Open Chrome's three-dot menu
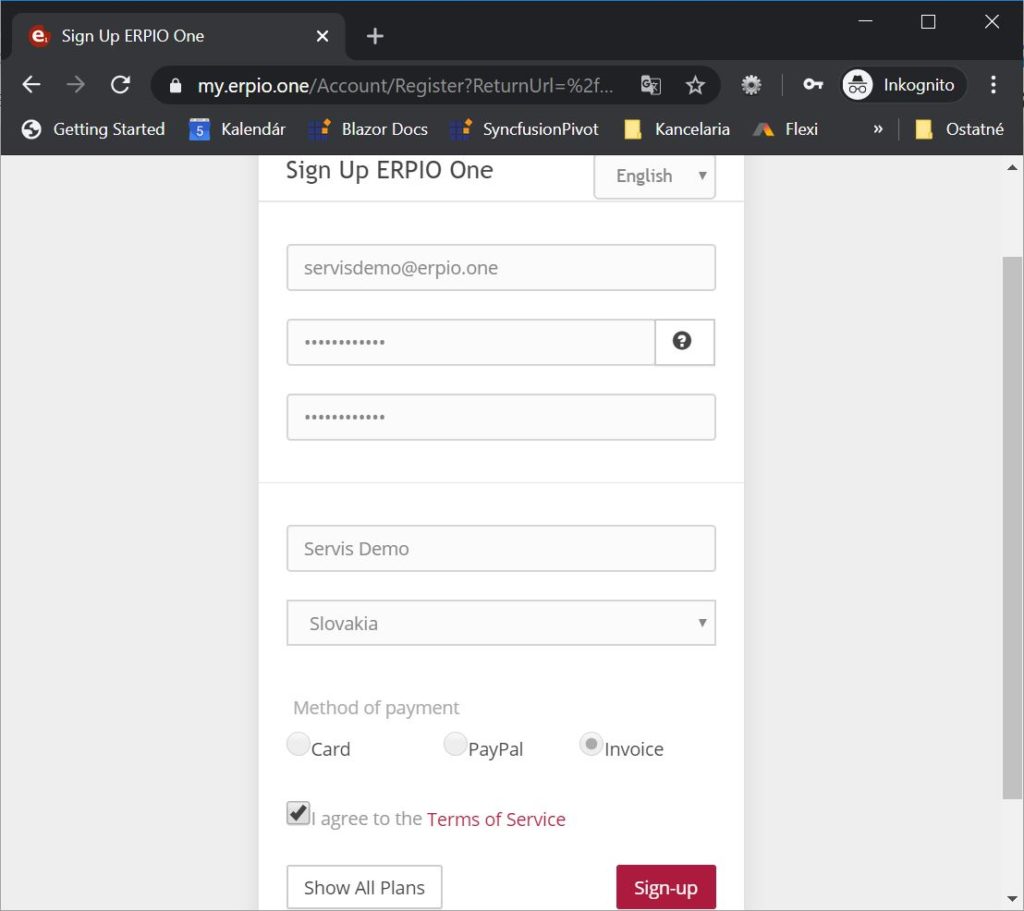Image resolution: width=1024 pixels, height=911 pixels. point(993,85)
